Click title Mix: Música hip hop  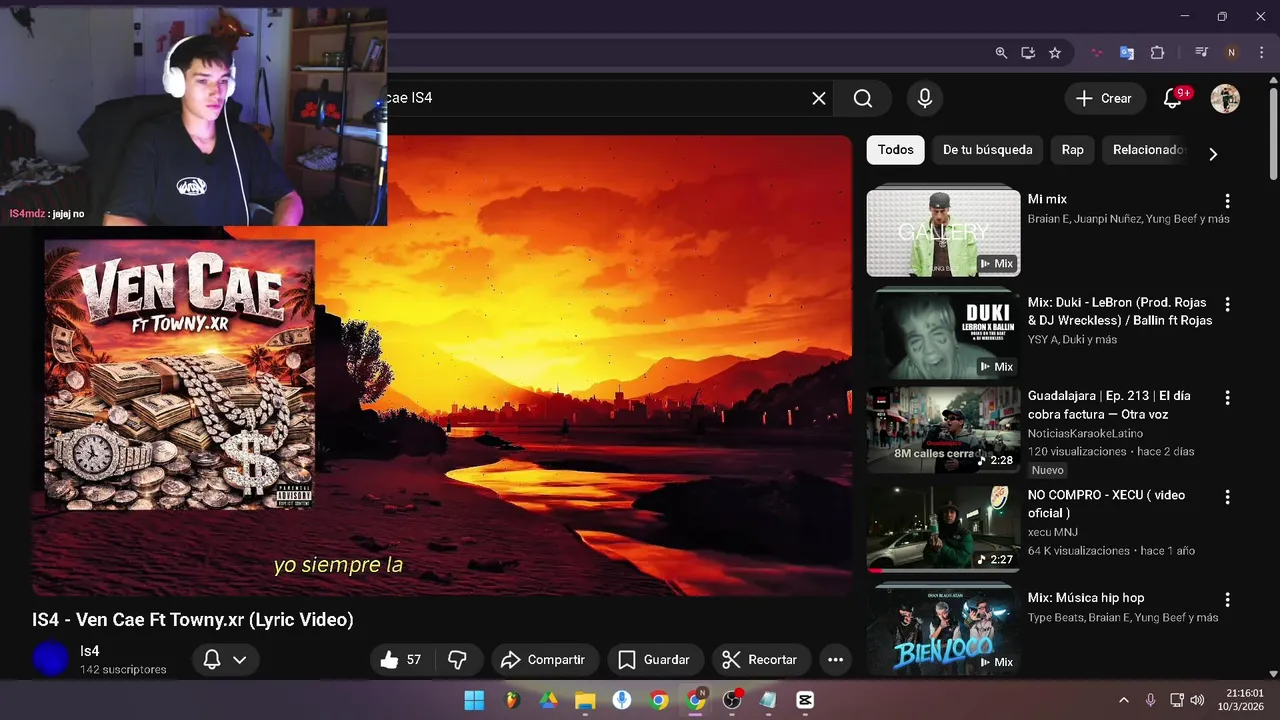(1086, 598)
